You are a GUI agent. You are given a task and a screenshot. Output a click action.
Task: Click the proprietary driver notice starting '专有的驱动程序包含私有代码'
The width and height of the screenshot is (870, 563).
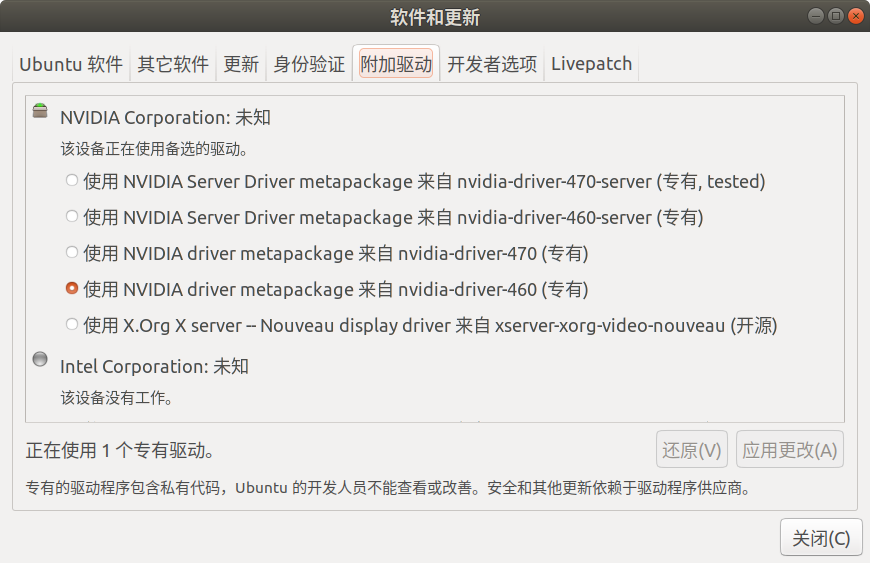pyautogui.click(x=388, y=488)
